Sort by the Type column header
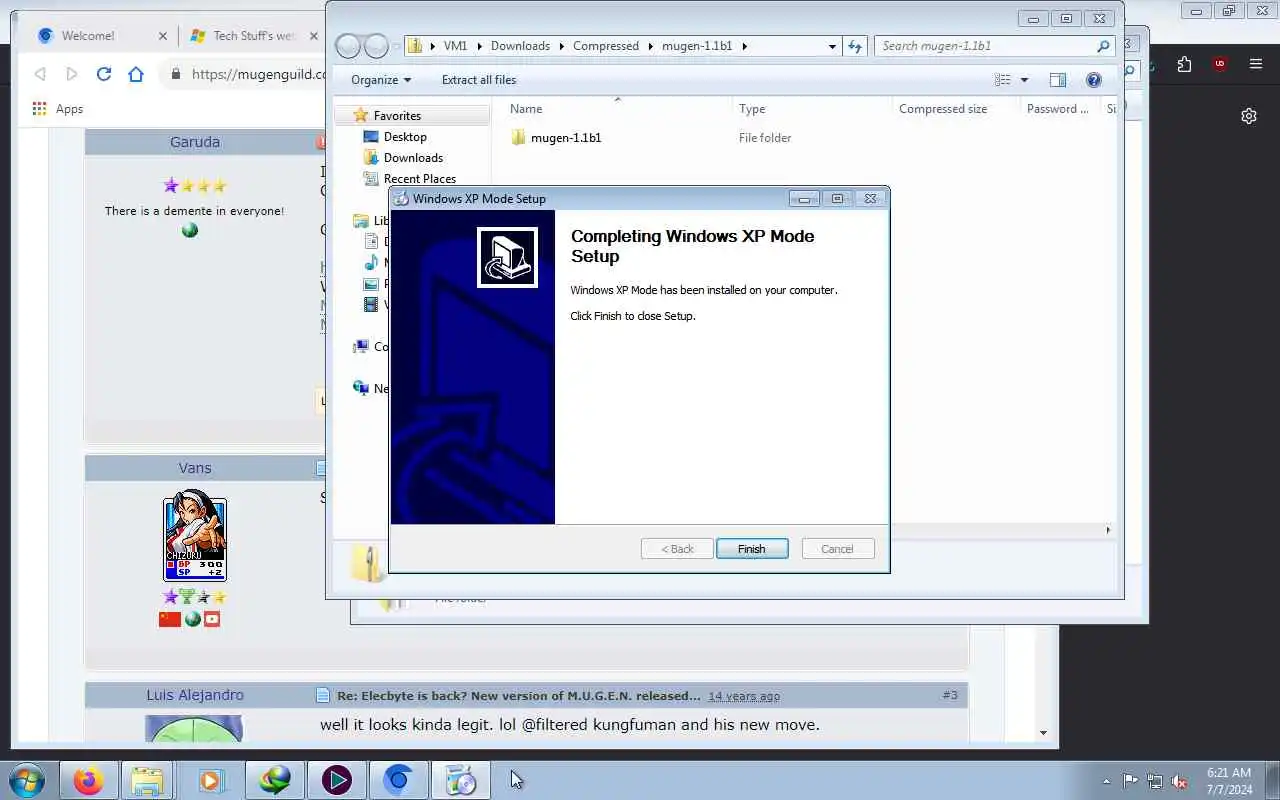The width and height of the screenshot is (1280, 800). pyautogui.click(x=752, y=109)
